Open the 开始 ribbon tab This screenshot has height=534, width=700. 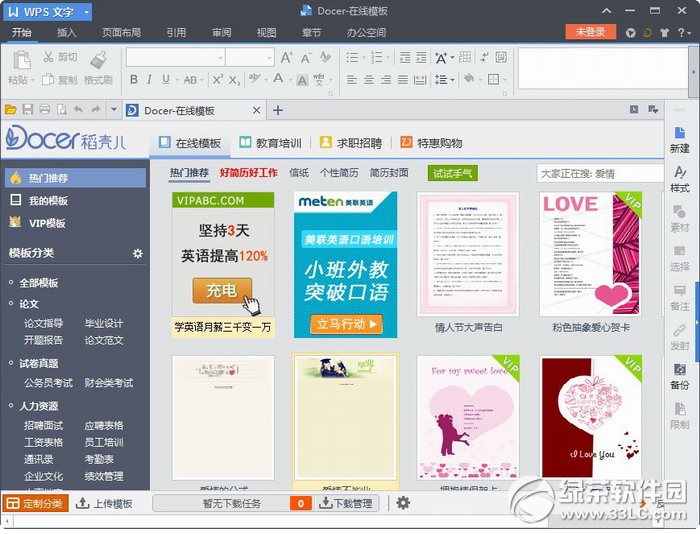[x=22, y=32]
